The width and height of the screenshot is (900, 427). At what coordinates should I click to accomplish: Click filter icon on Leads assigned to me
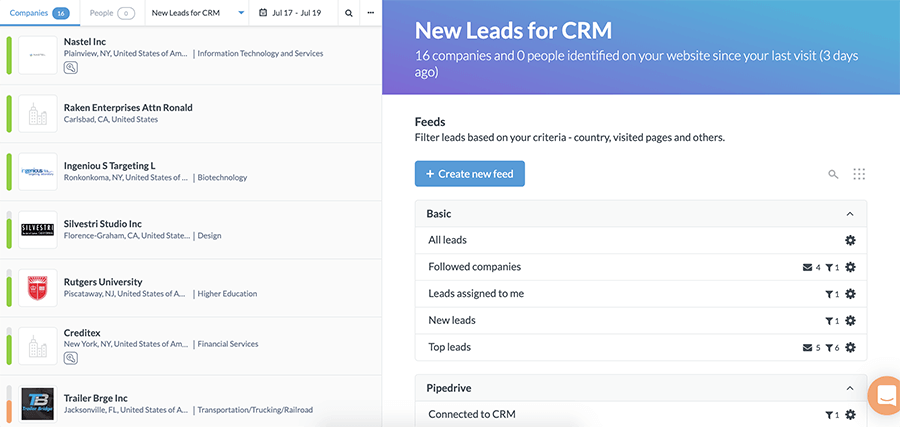(x=829, y=294)
